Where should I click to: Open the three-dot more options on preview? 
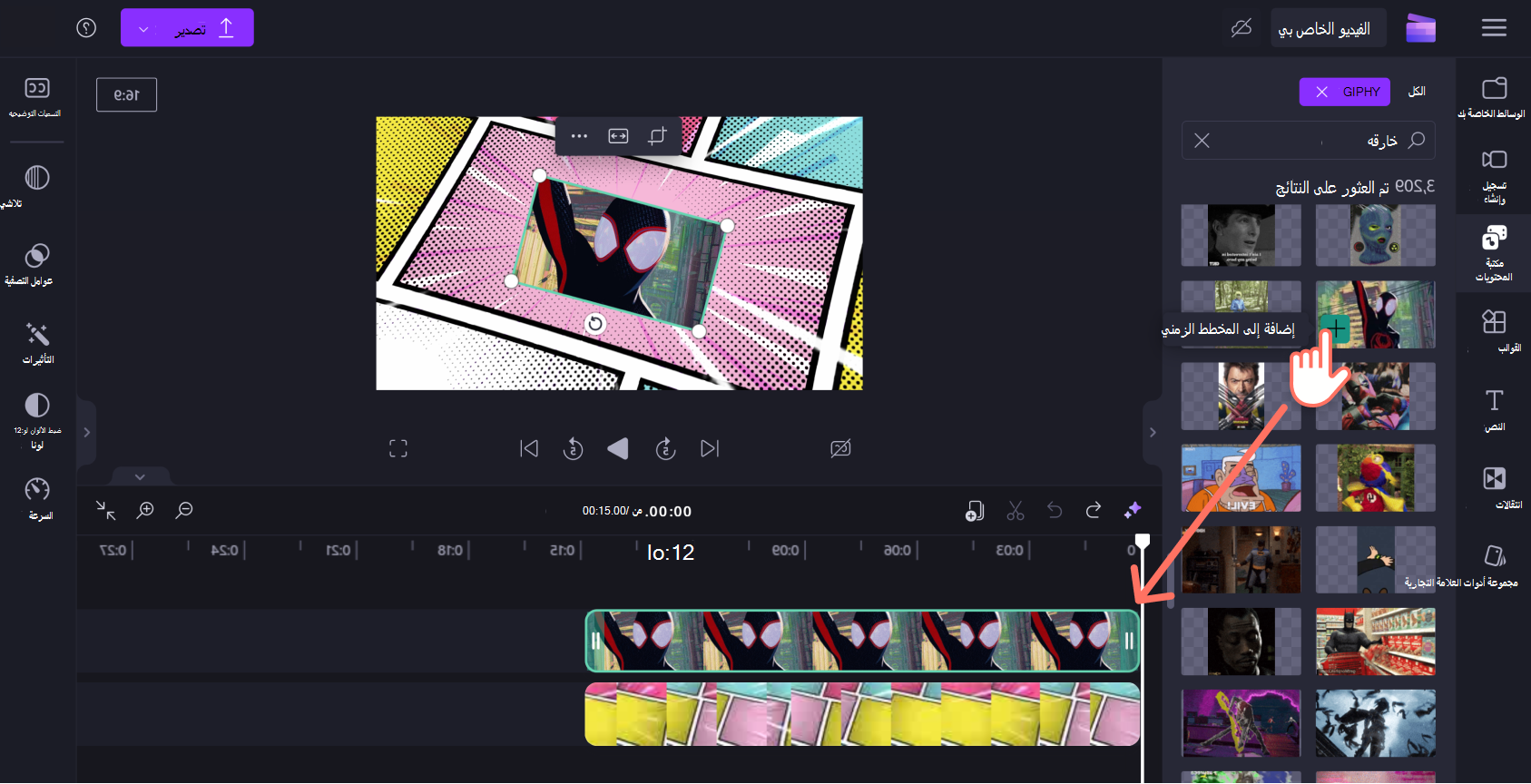click(x=579, y=136)
